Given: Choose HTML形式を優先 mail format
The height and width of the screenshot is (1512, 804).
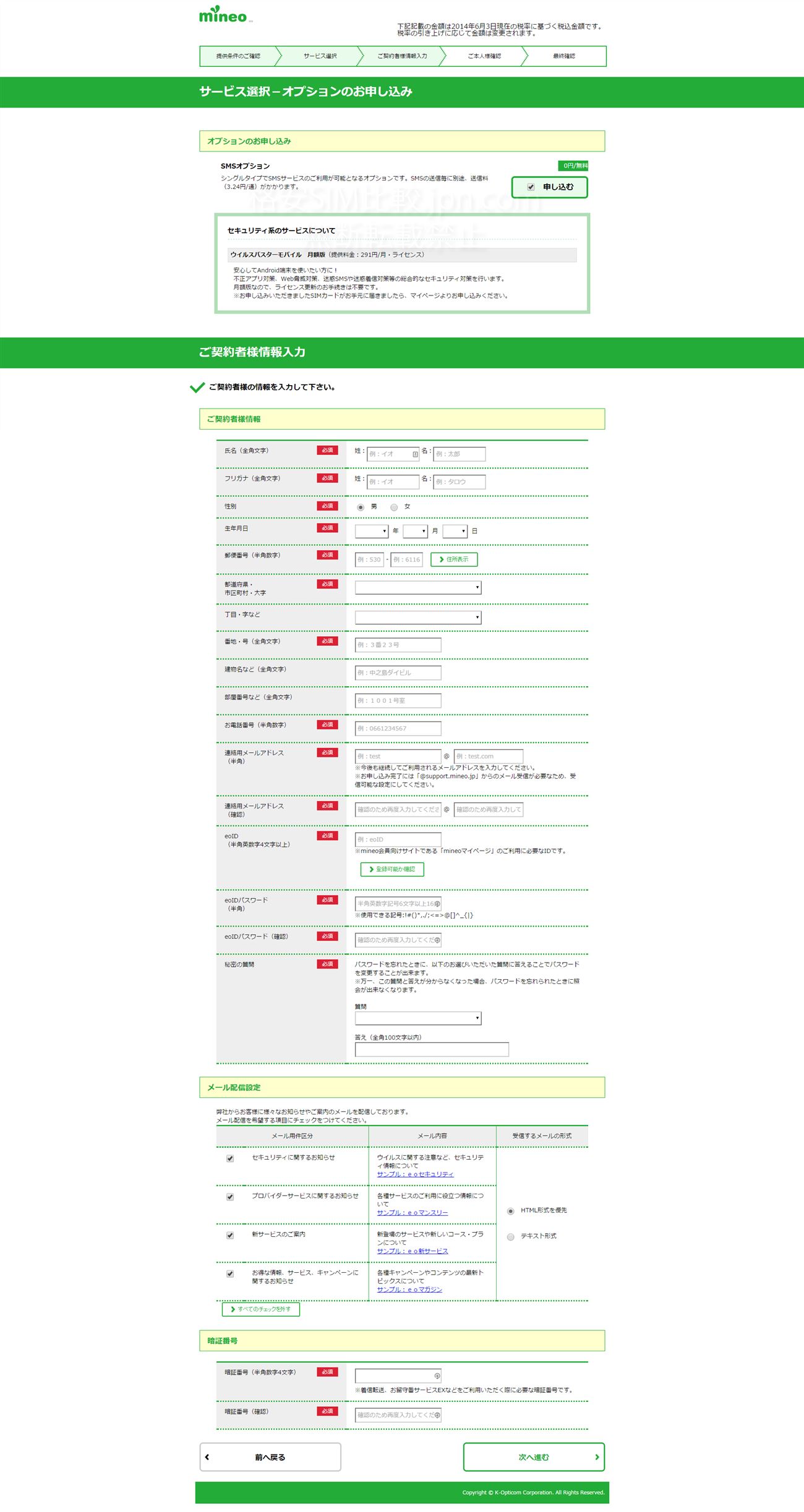Looking at the screenshot, I should 510,1211.
